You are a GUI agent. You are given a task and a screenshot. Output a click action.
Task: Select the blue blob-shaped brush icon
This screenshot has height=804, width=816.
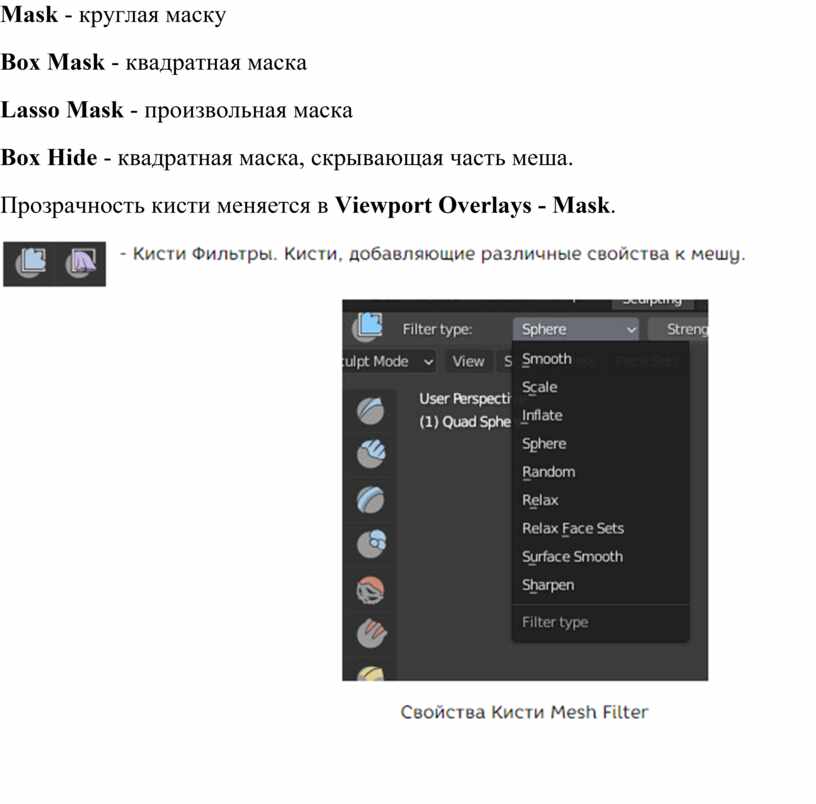[372, 499]
